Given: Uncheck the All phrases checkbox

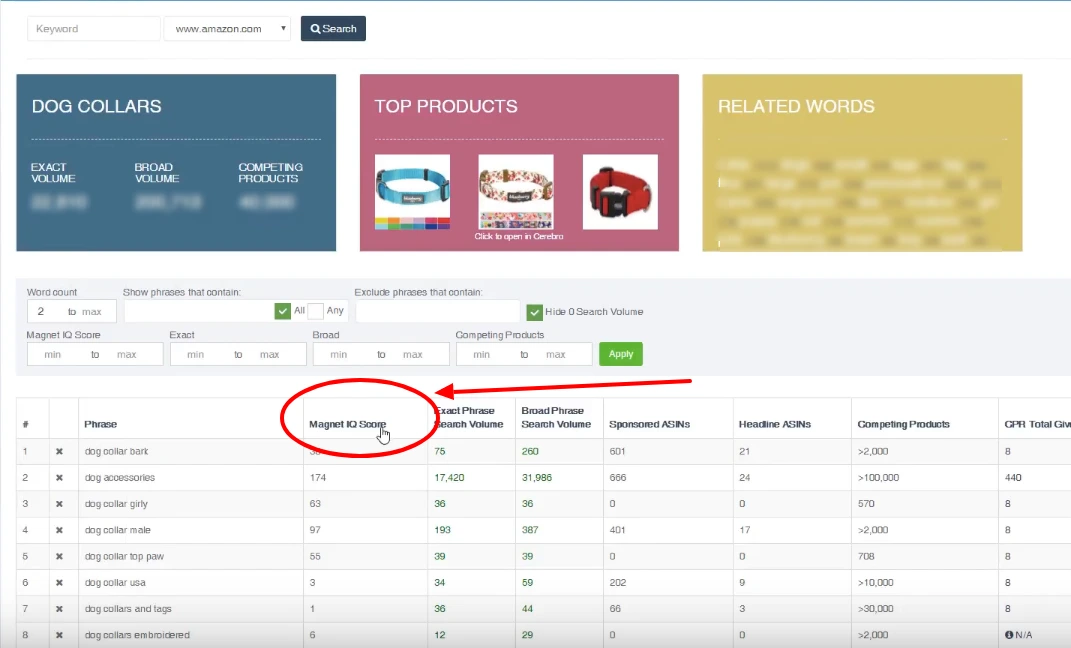Looking at the screenshot, I should coord(283,310).
